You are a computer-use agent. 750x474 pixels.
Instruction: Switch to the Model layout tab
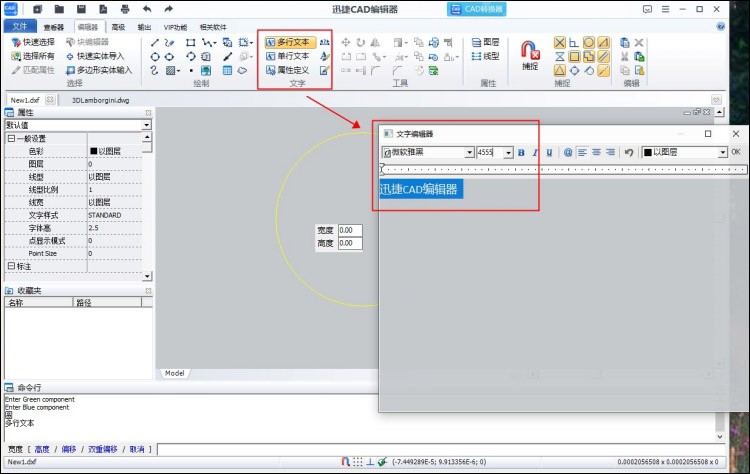175,373
